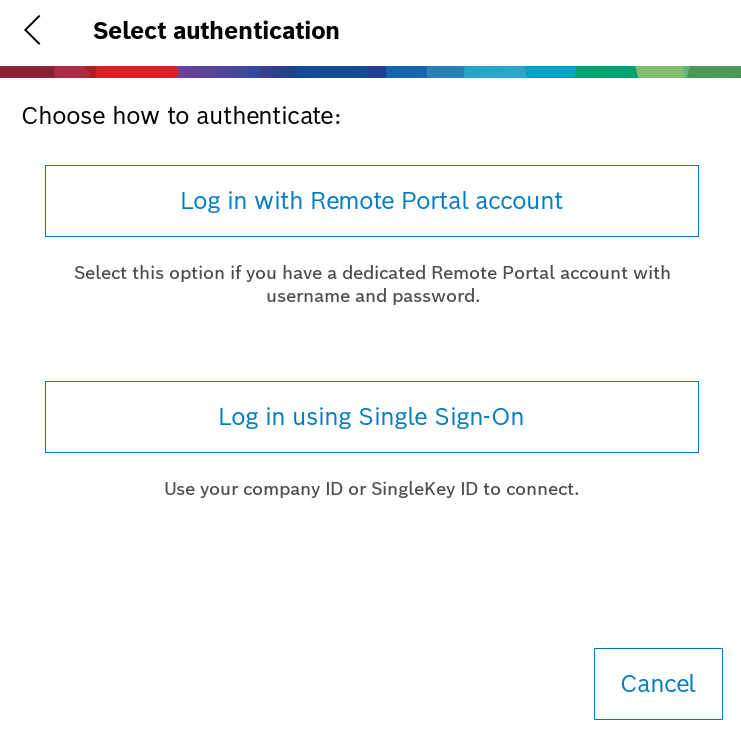Click the bright red stripe segment

tap(136, 72)
